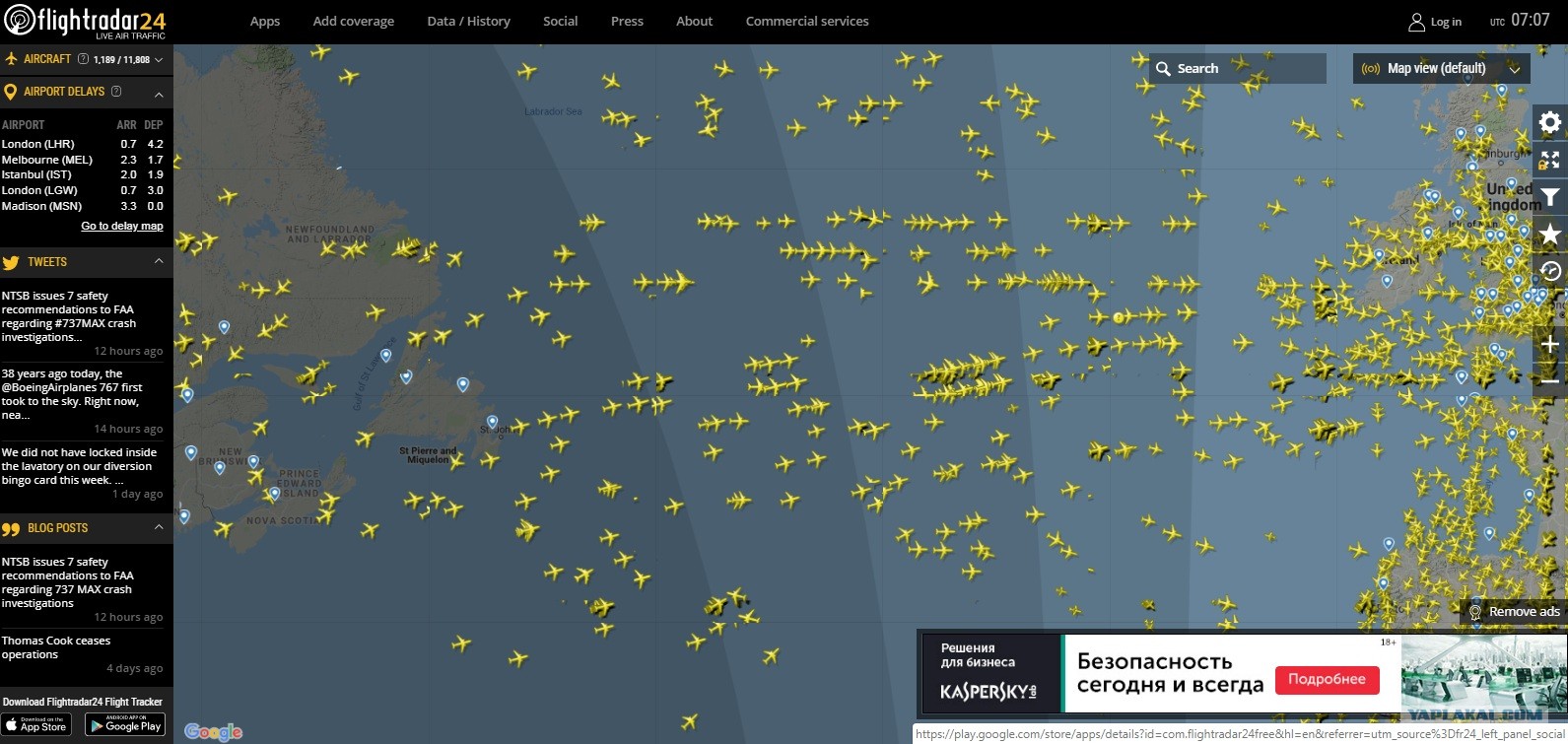The width and height of the screenshot is (1568, 744).
Task: Click the Airport Delays help question mark
Action: pyautogui.click(x=116, y=92)
